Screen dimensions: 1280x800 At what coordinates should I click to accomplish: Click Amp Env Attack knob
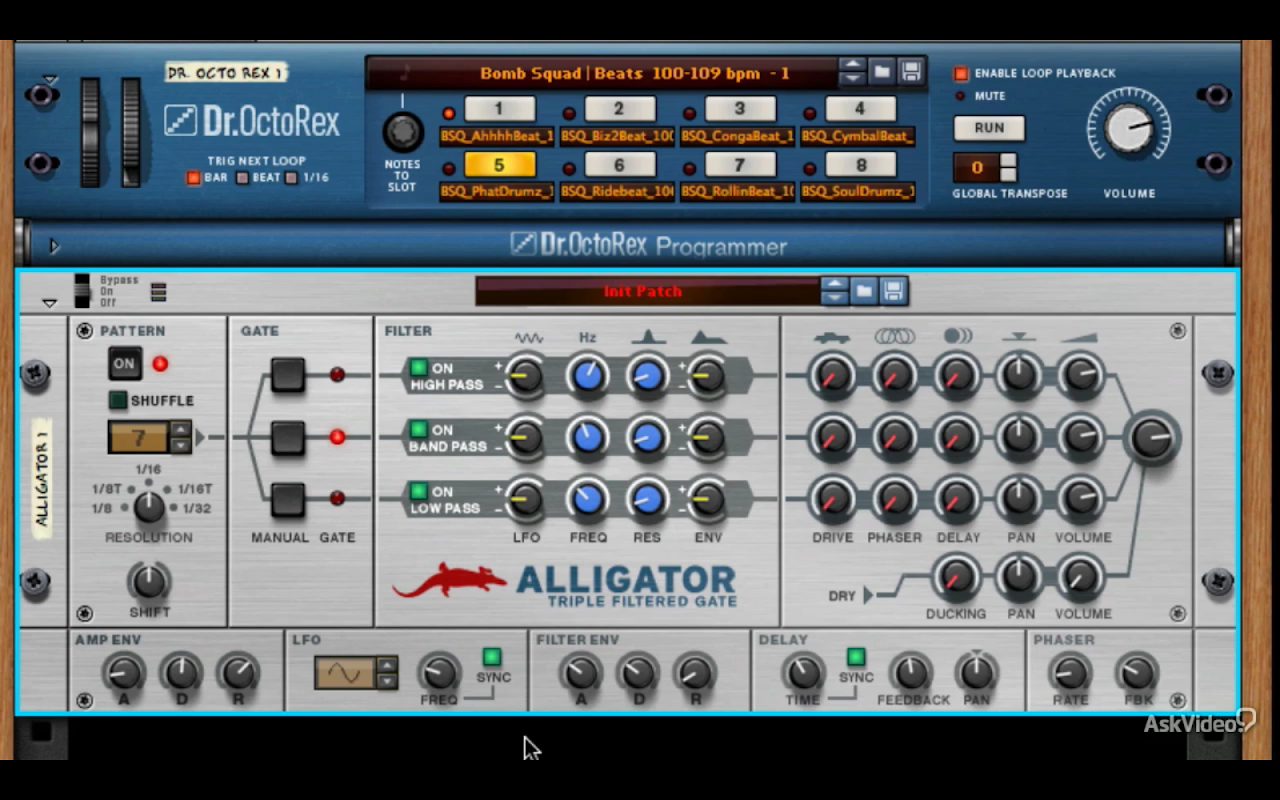pyautogui.click(x=124, y=672)
